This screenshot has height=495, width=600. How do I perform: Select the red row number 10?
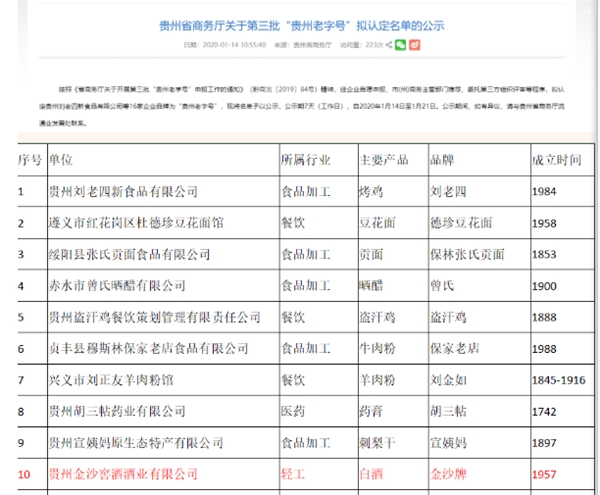[x=32, y=474]
